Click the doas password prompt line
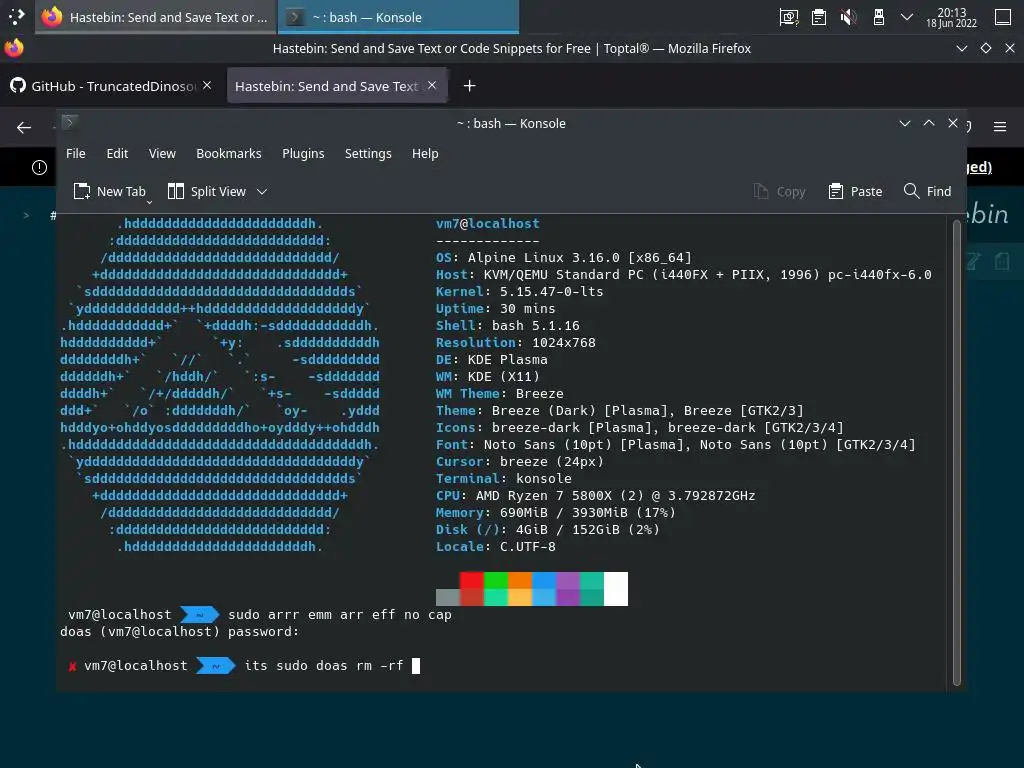Screen dimensions: 1024x768 (x=180, y=632)
